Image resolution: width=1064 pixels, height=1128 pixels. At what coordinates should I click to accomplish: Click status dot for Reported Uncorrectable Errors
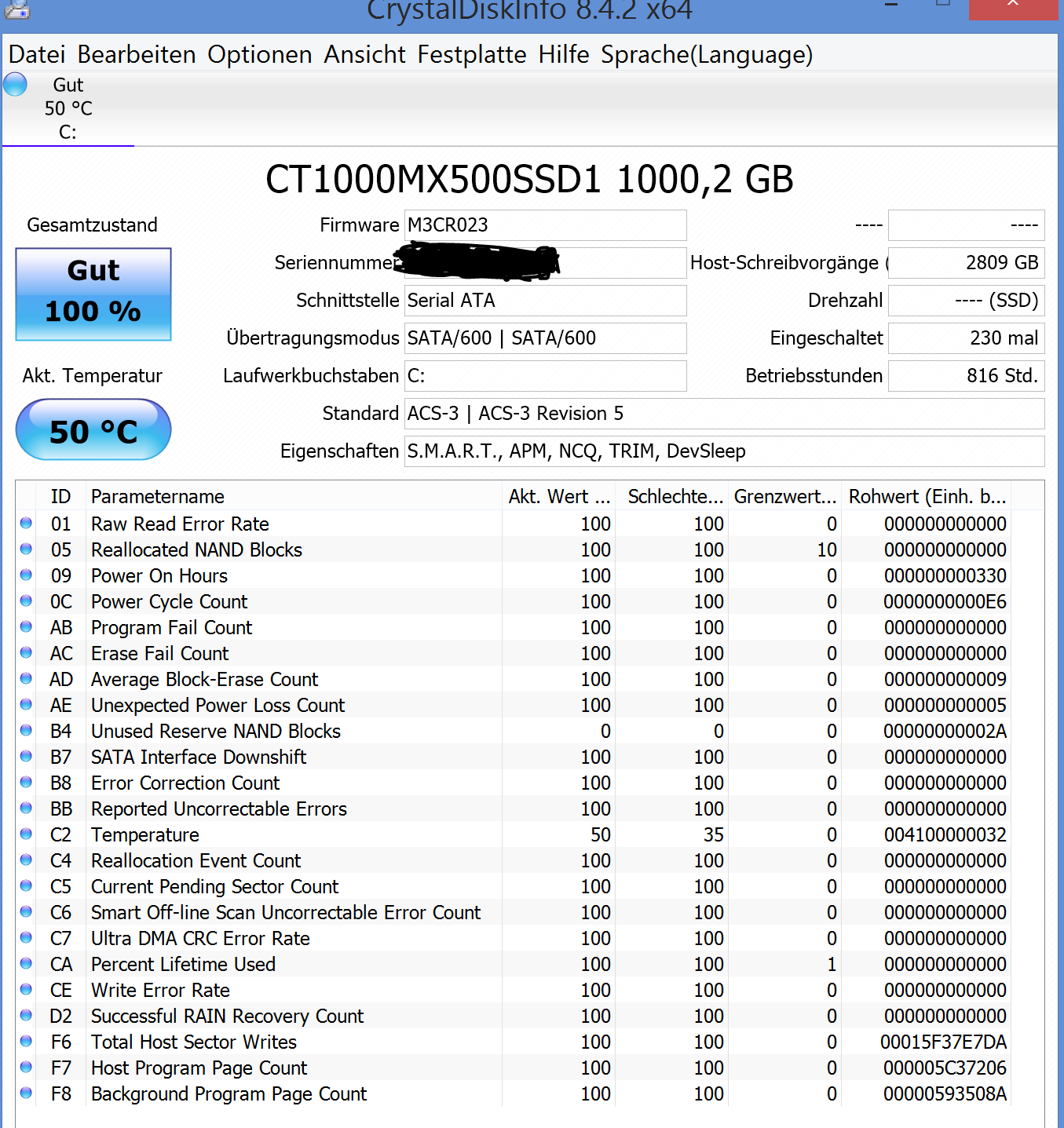point(26,808)
